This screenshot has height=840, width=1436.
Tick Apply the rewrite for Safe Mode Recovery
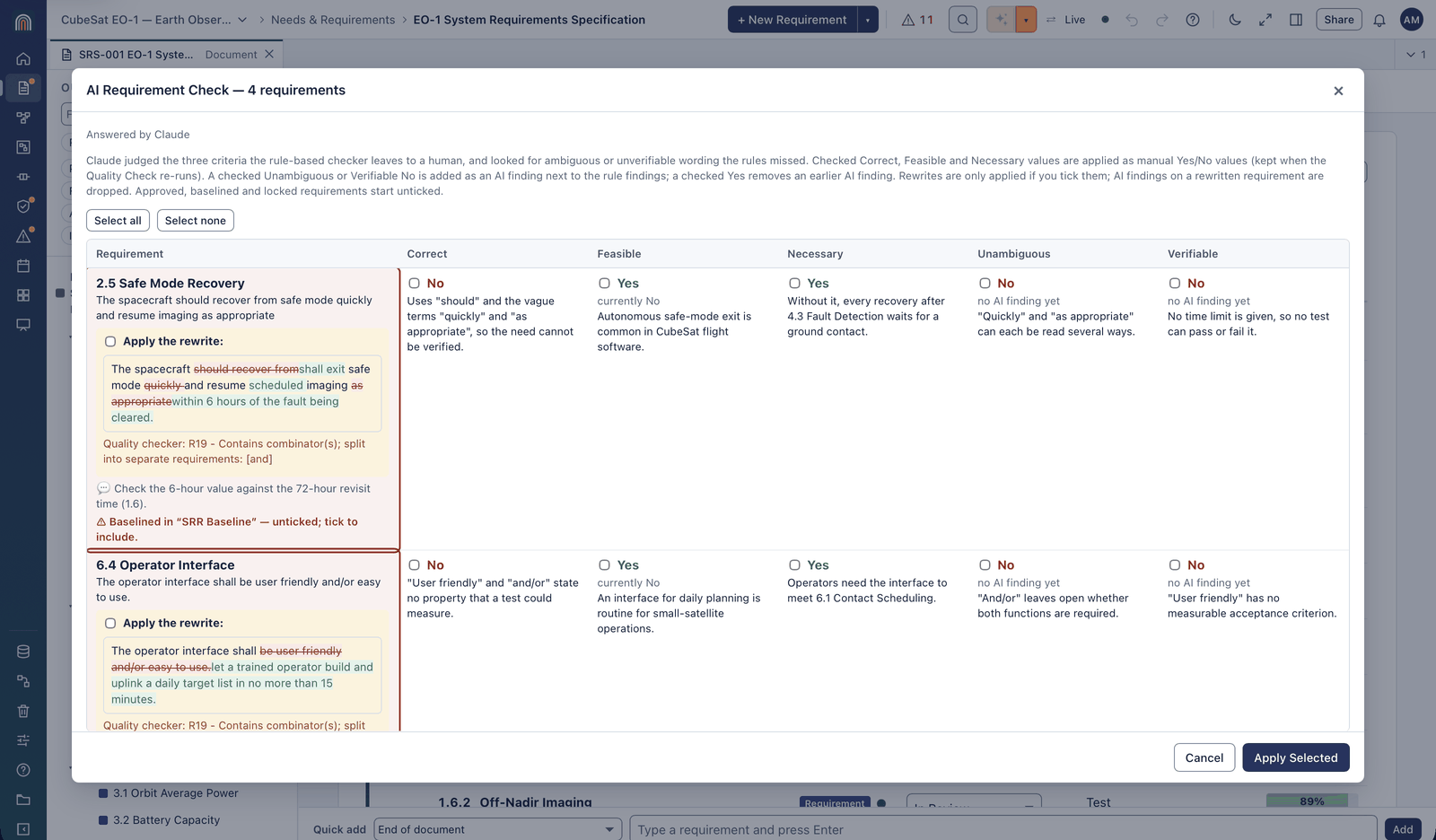(110, 341)
